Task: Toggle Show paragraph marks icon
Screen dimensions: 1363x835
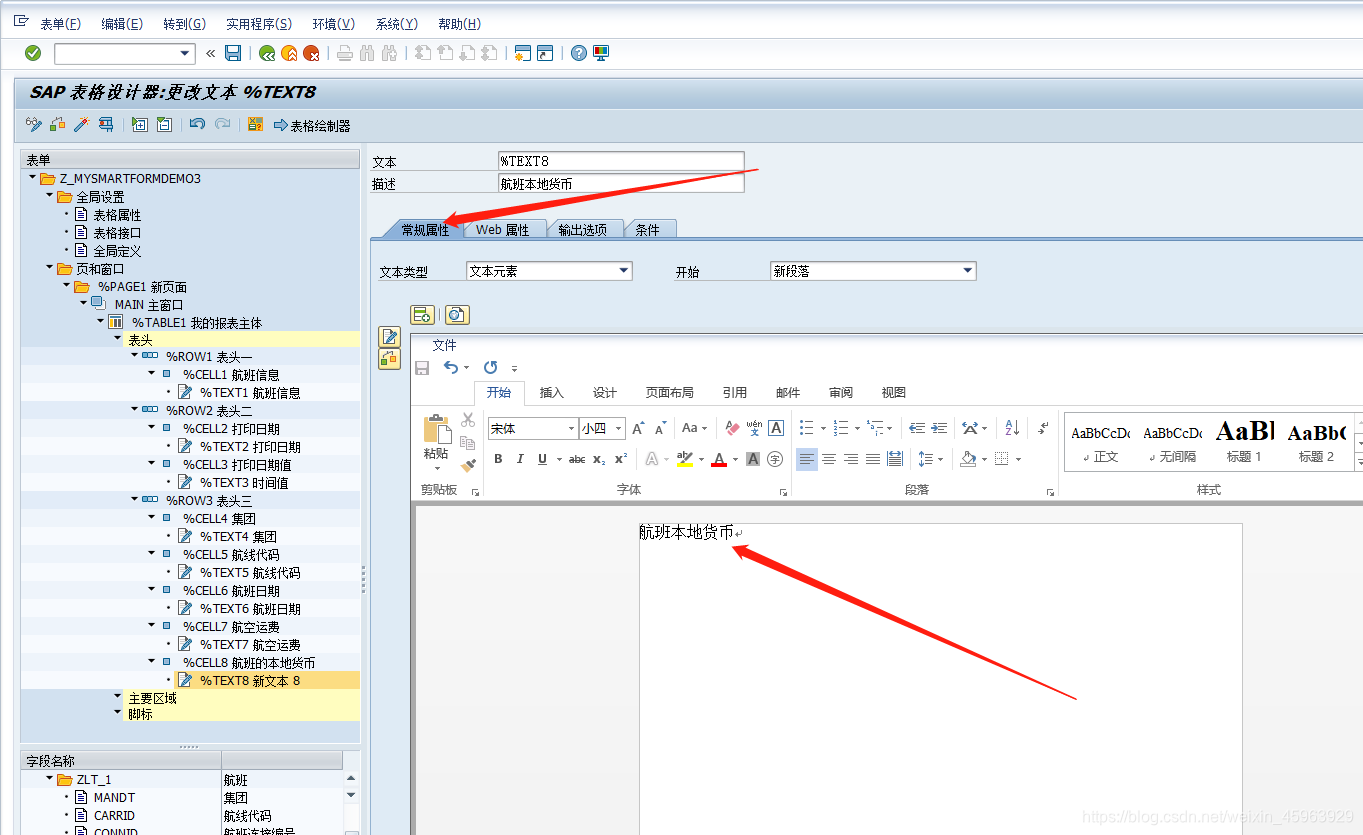Action: (x=1043, y=428)
